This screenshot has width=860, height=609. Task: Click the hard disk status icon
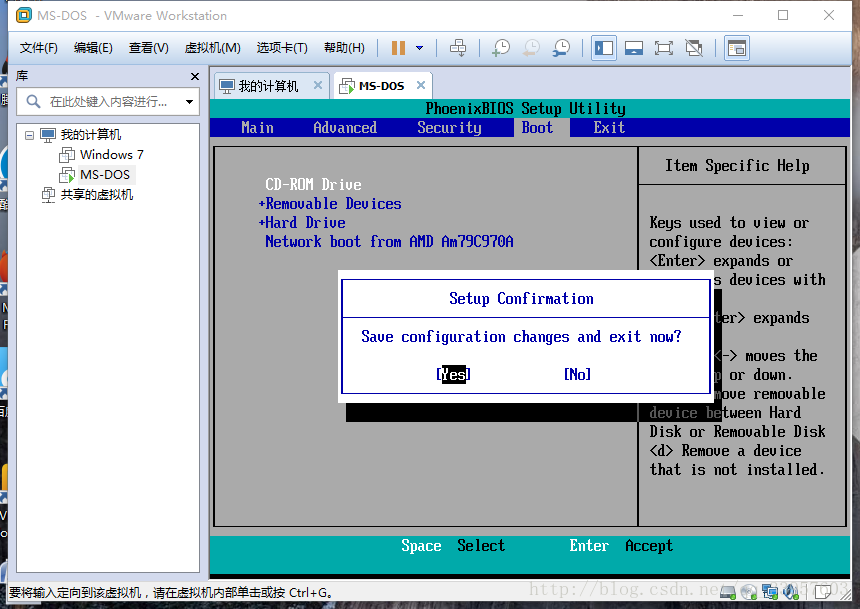click(x=728, y=592)
